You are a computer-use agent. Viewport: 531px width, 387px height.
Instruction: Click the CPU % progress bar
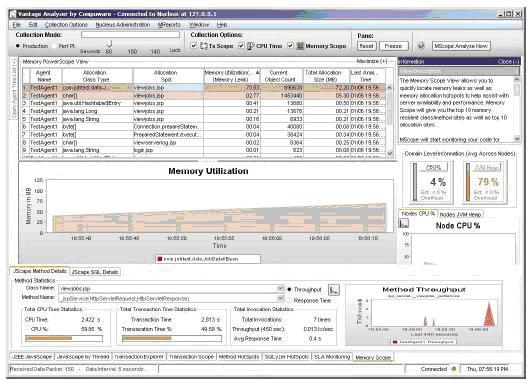click(x=64, y=338)
